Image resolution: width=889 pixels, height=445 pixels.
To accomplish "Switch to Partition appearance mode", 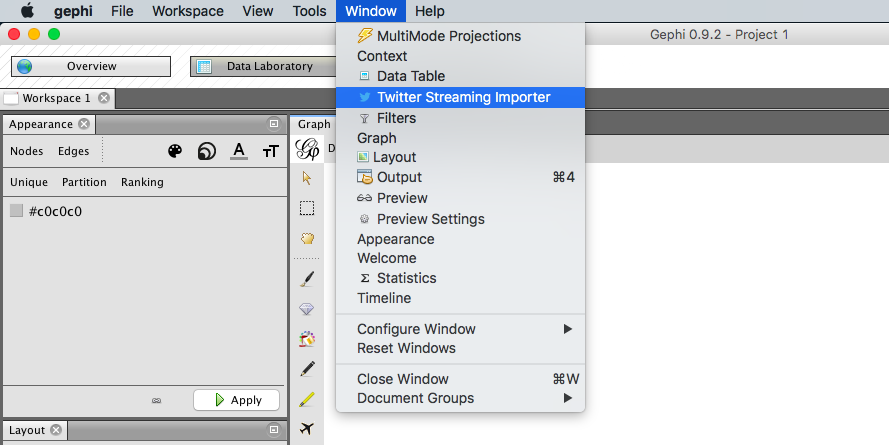I will (84, 182).
